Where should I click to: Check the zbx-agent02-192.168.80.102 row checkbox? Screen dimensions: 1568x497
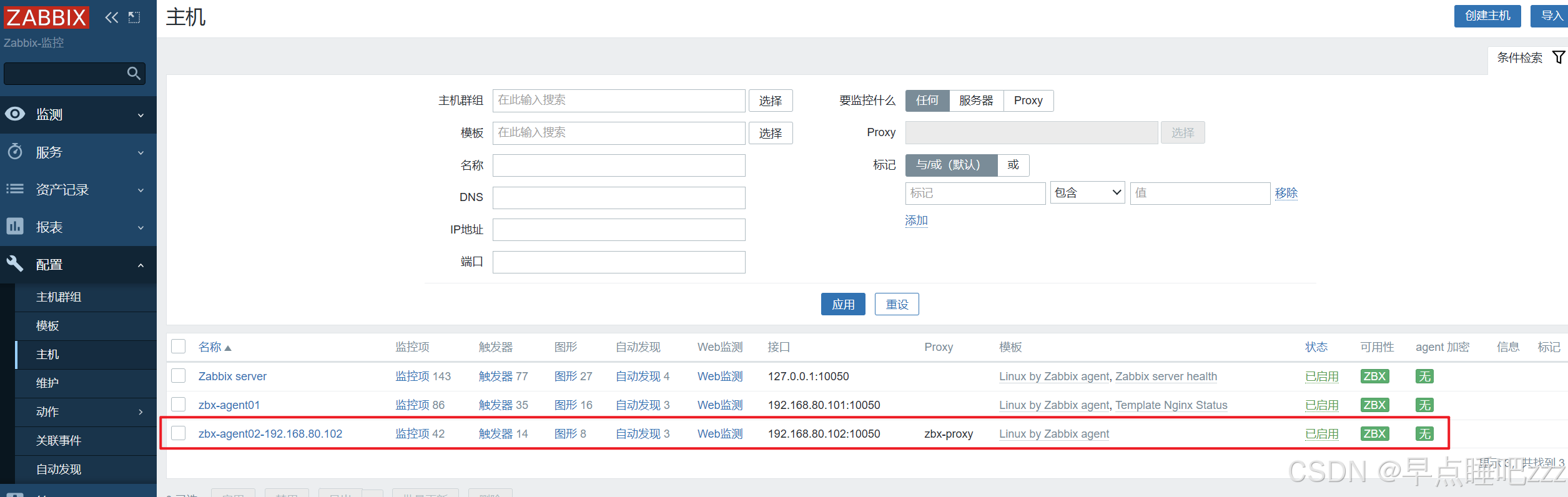tap(179, 433)
